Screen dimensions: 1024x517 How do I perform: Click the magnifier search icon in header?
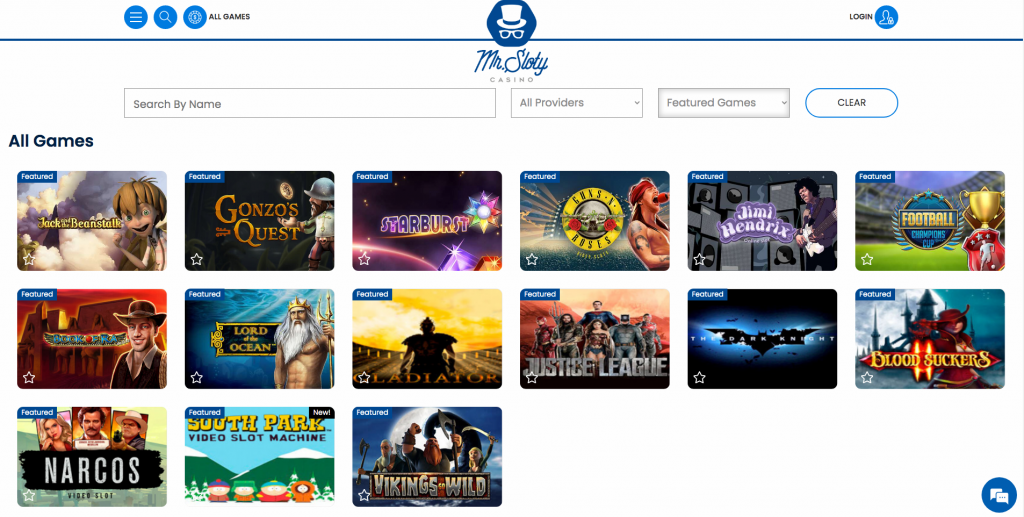[165, 17]
